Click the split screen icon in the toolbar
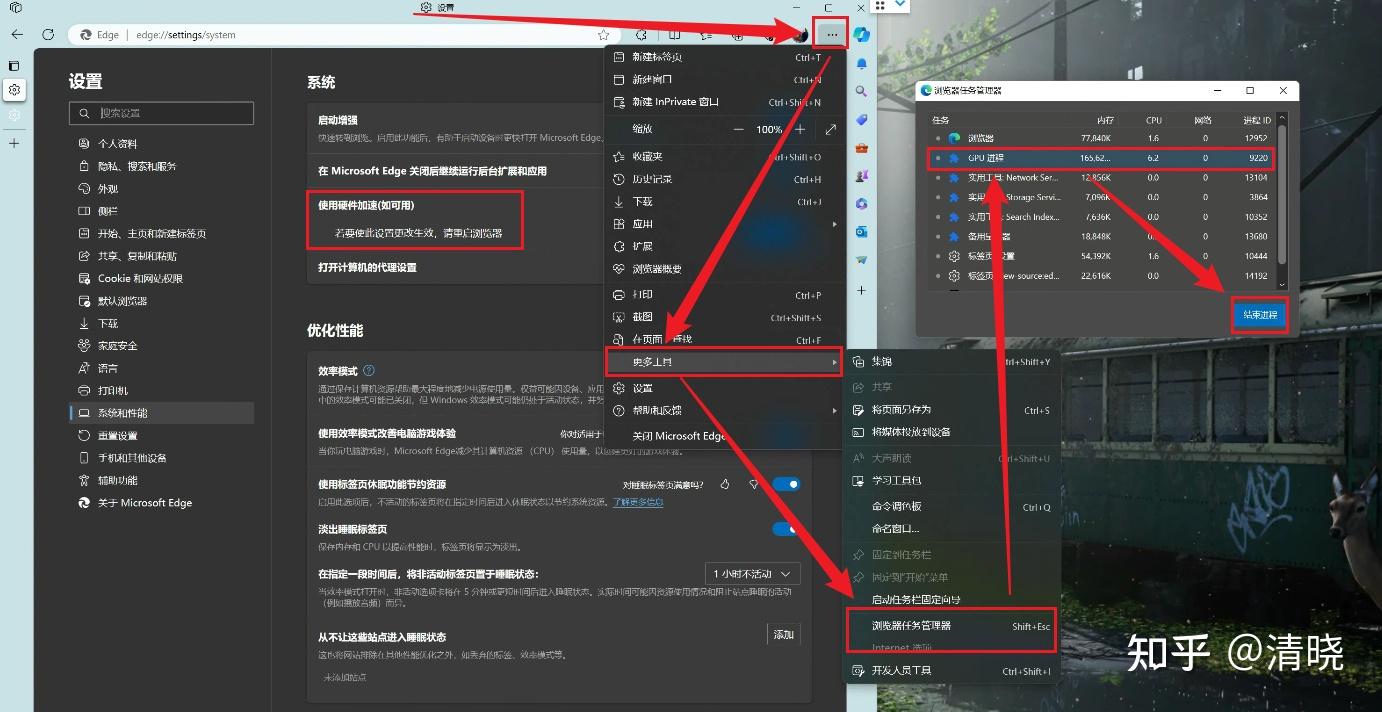This screenshot has width=1382, height=712. tap(675, 34)
